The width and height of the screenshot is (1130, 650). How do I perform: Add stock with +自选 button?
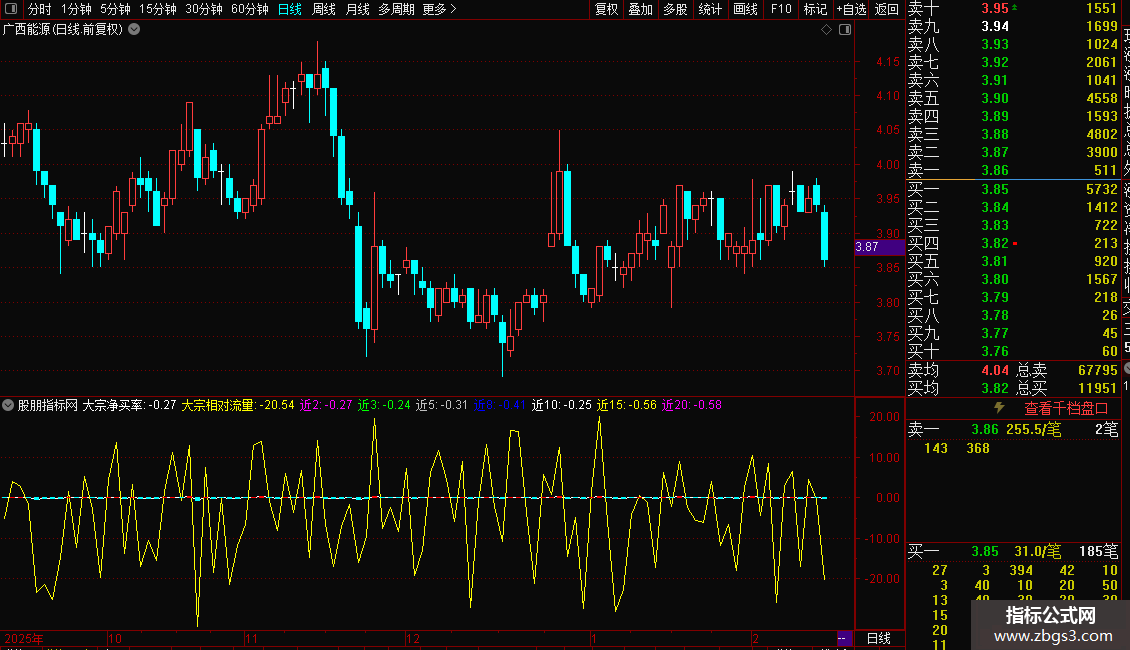click(x=852, y=9)
